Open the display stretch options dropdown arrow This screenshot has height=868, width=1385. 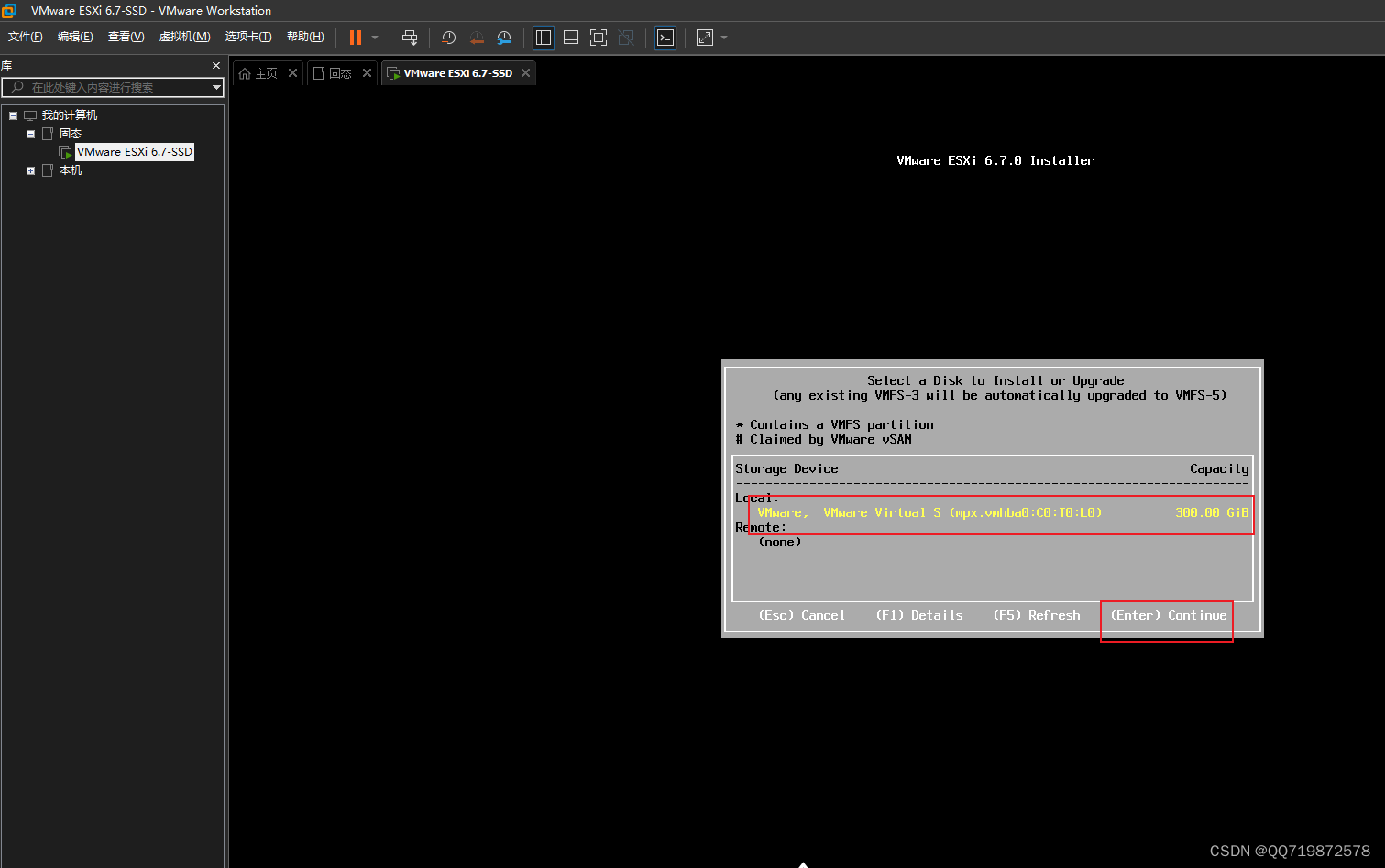725,38
